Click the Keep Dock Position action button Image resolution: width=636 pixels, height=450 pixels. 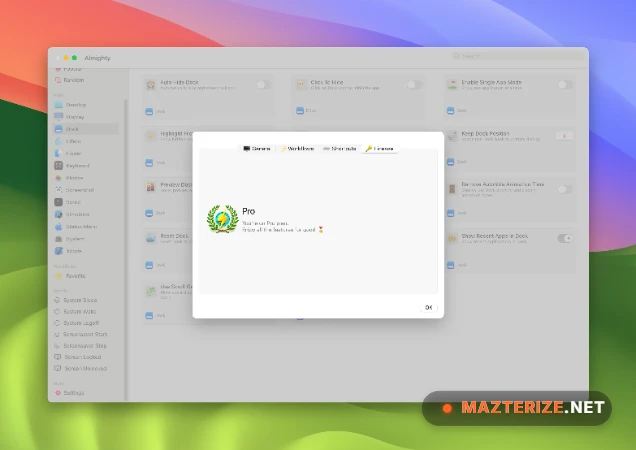(564, 136)
